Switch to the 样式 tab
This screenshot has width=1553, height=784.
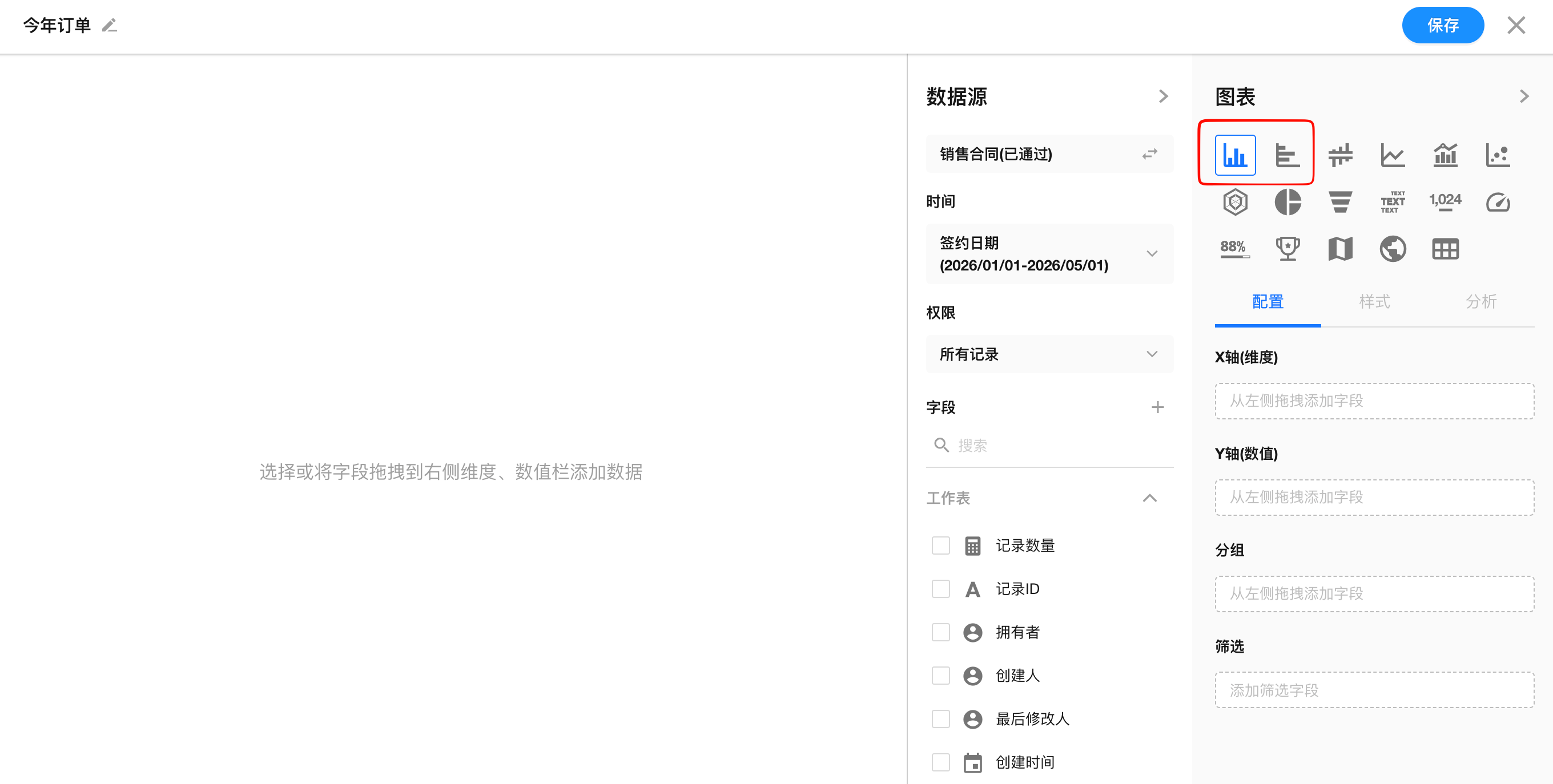pyautogui.click(x=1374, y=301)
